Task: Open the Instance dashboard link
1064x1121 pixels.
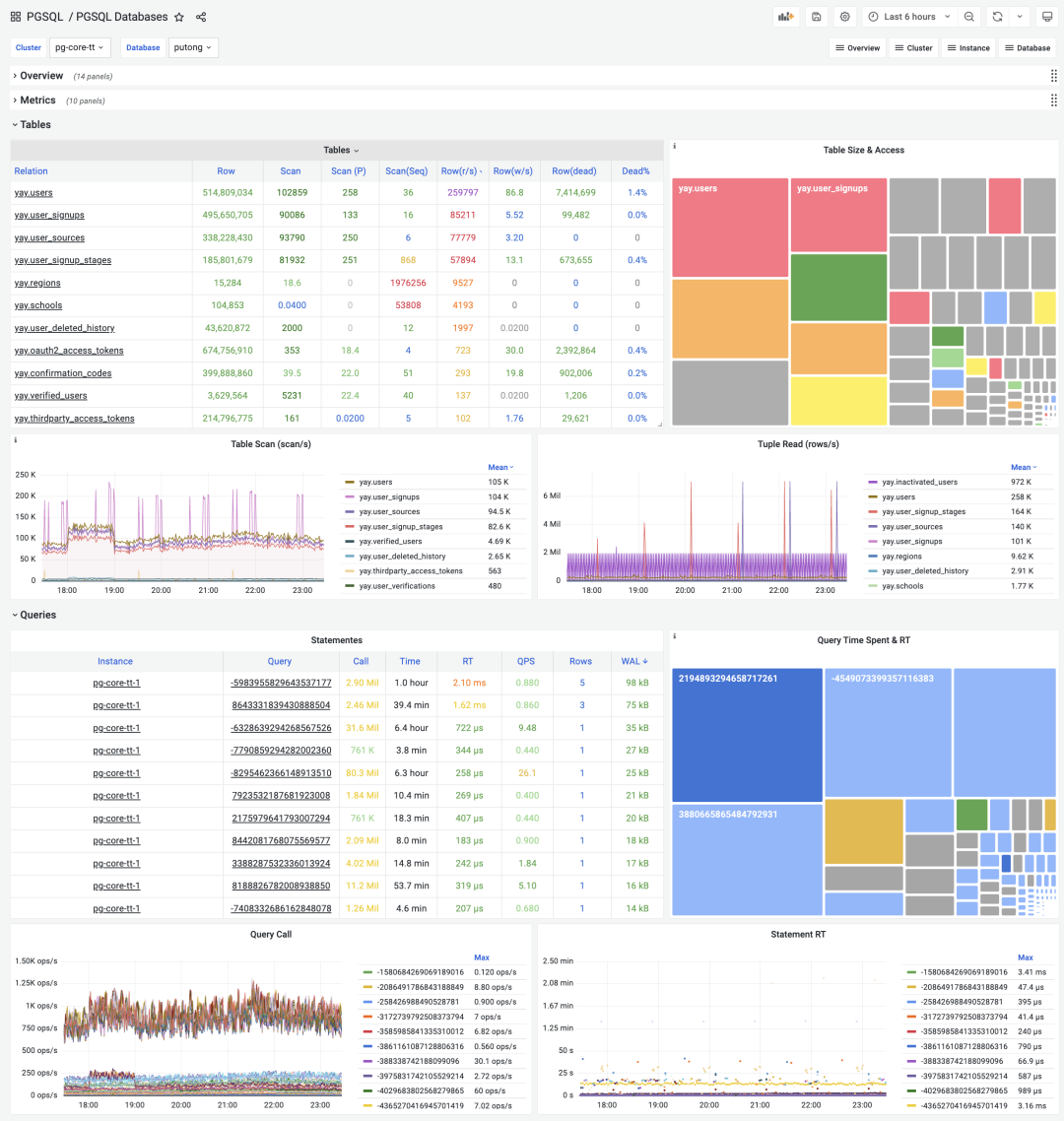Action: (967, 47)
